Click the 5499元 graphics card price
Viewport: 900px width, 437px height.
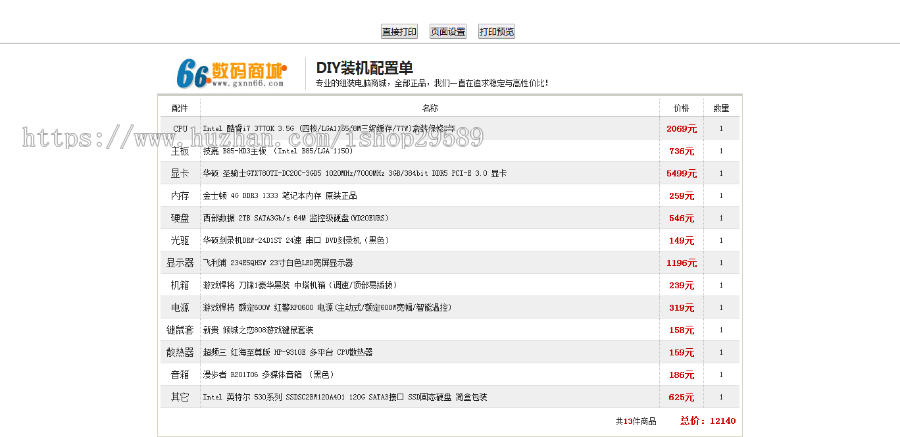(681, 173)
